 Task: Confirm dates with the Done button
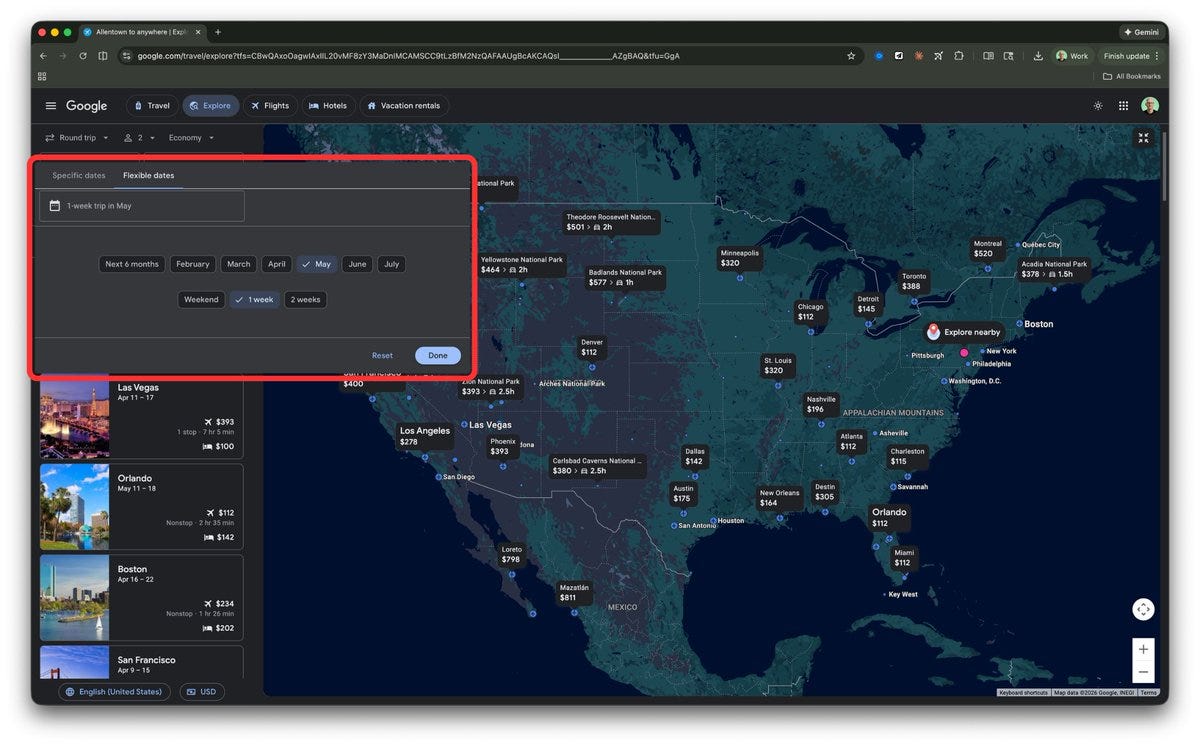(x=438, y=356)
